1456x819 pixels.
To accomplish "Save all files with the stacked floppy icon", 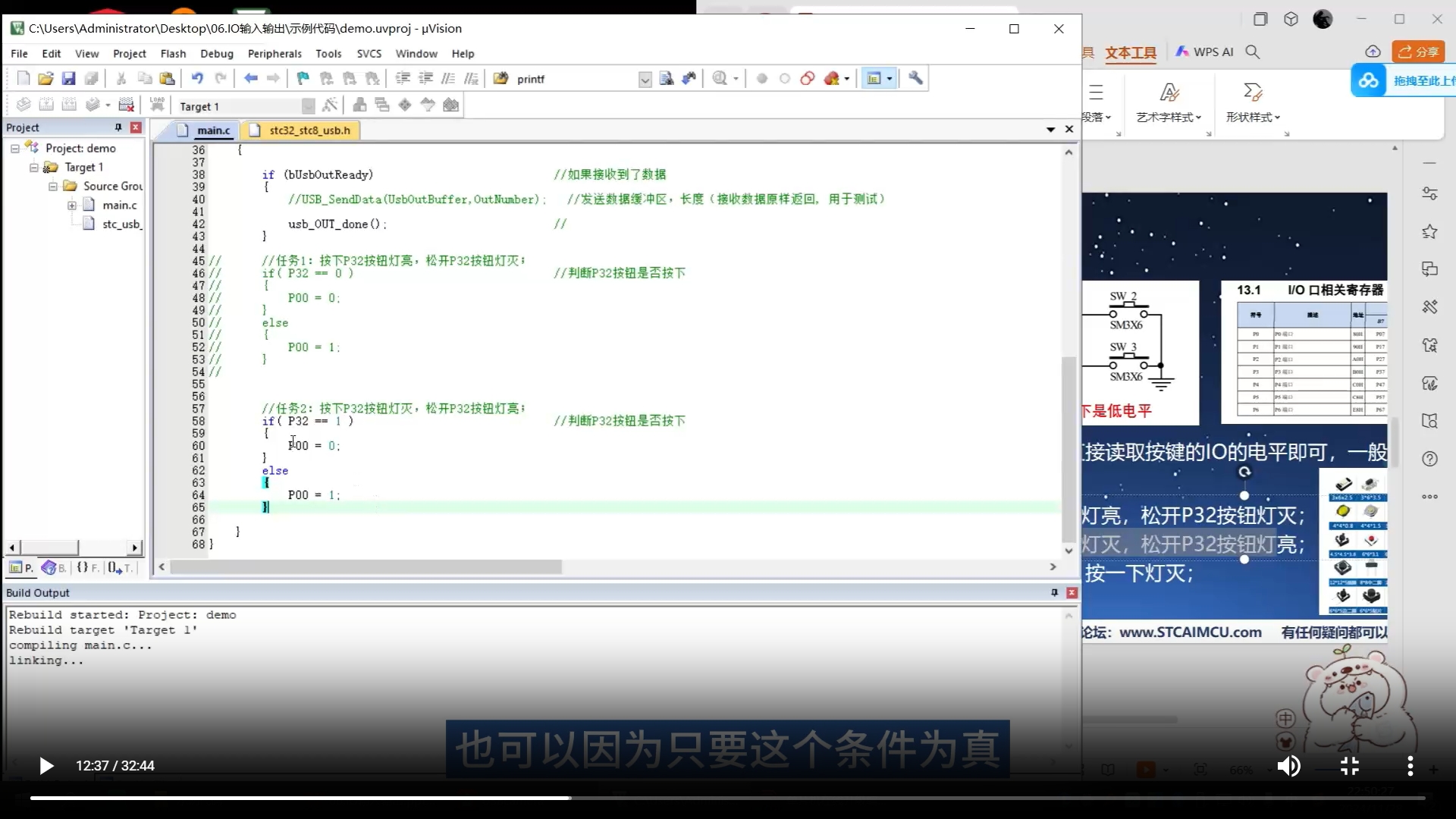I will [x=91, y=79].
